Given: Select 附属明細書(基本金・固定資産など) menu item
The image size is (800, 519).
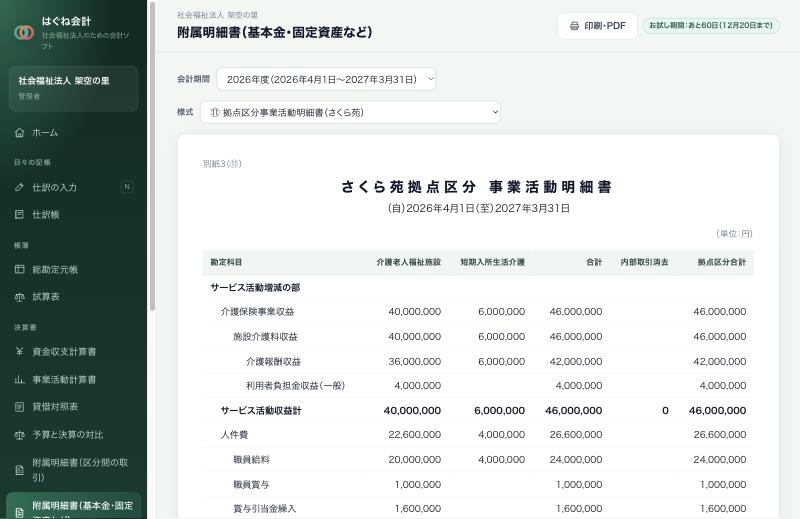Looking at the screenshot, I should click(73, 506).
